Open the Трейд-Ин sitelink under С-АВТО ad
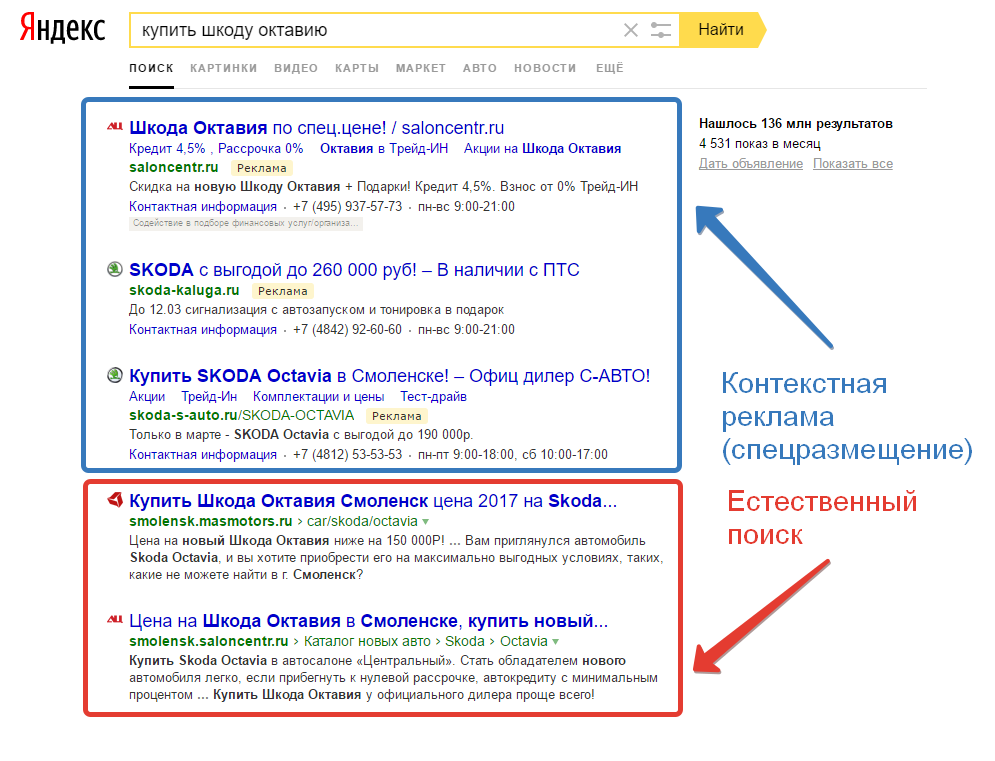Screen dimensions: 995x761 point(209,397)
